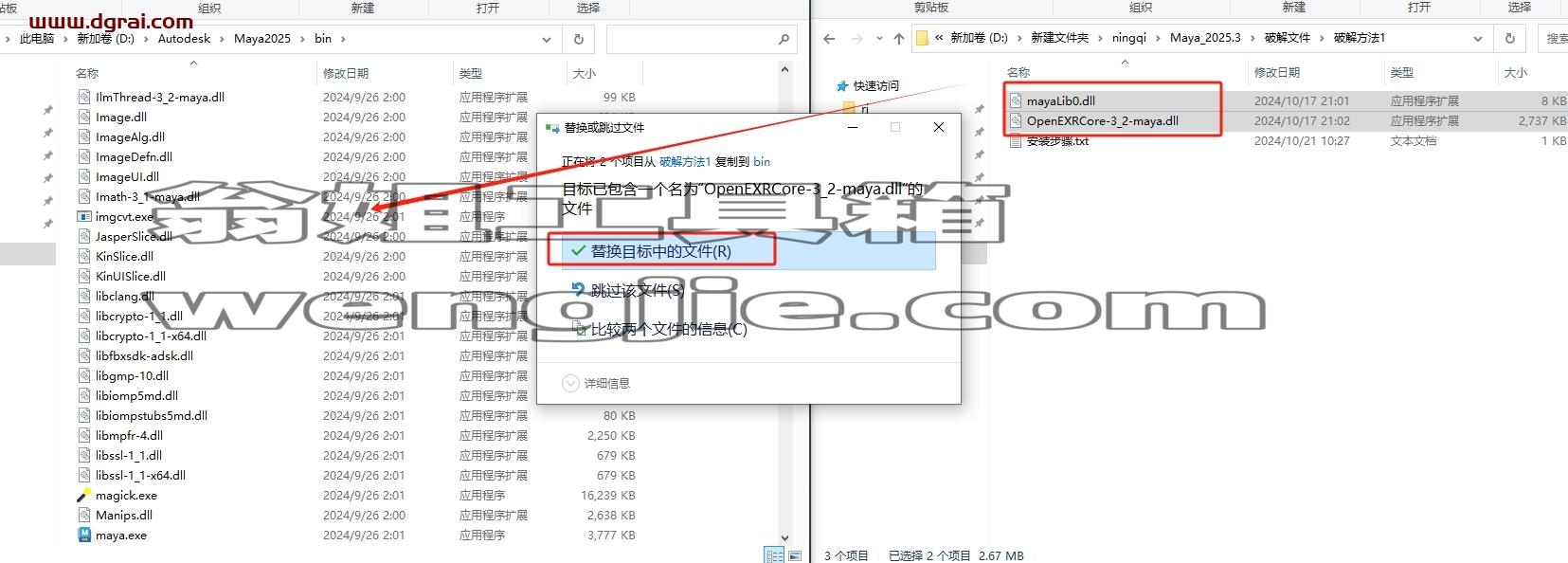Refresh the Maya2025 bin folder window
Image resolution: width=1568 pixels, height=563 pixels.
click(579, 39)
